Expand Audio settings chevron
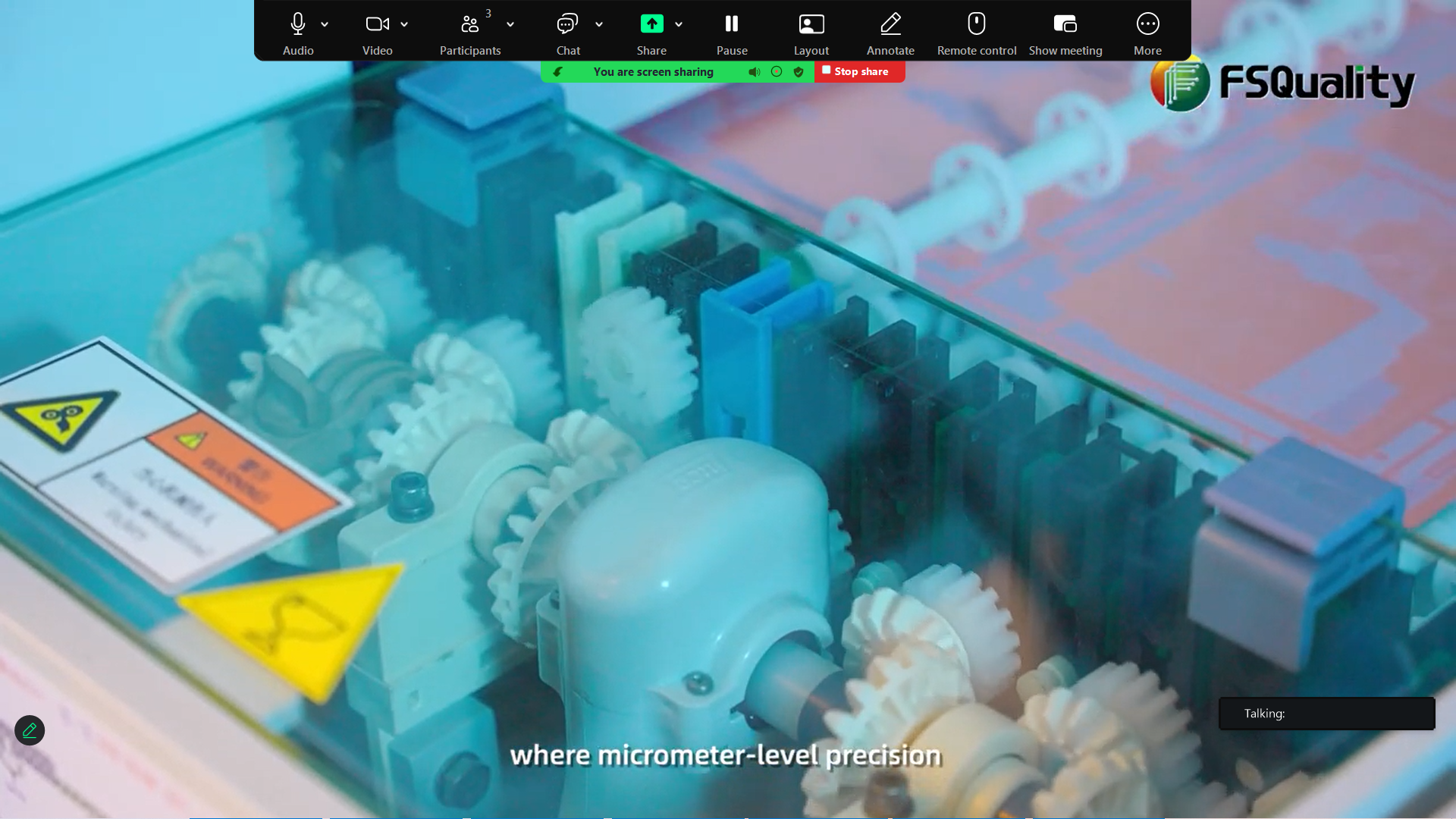The height and width of the screenshot is (819, 1456). tap(325, 24)
